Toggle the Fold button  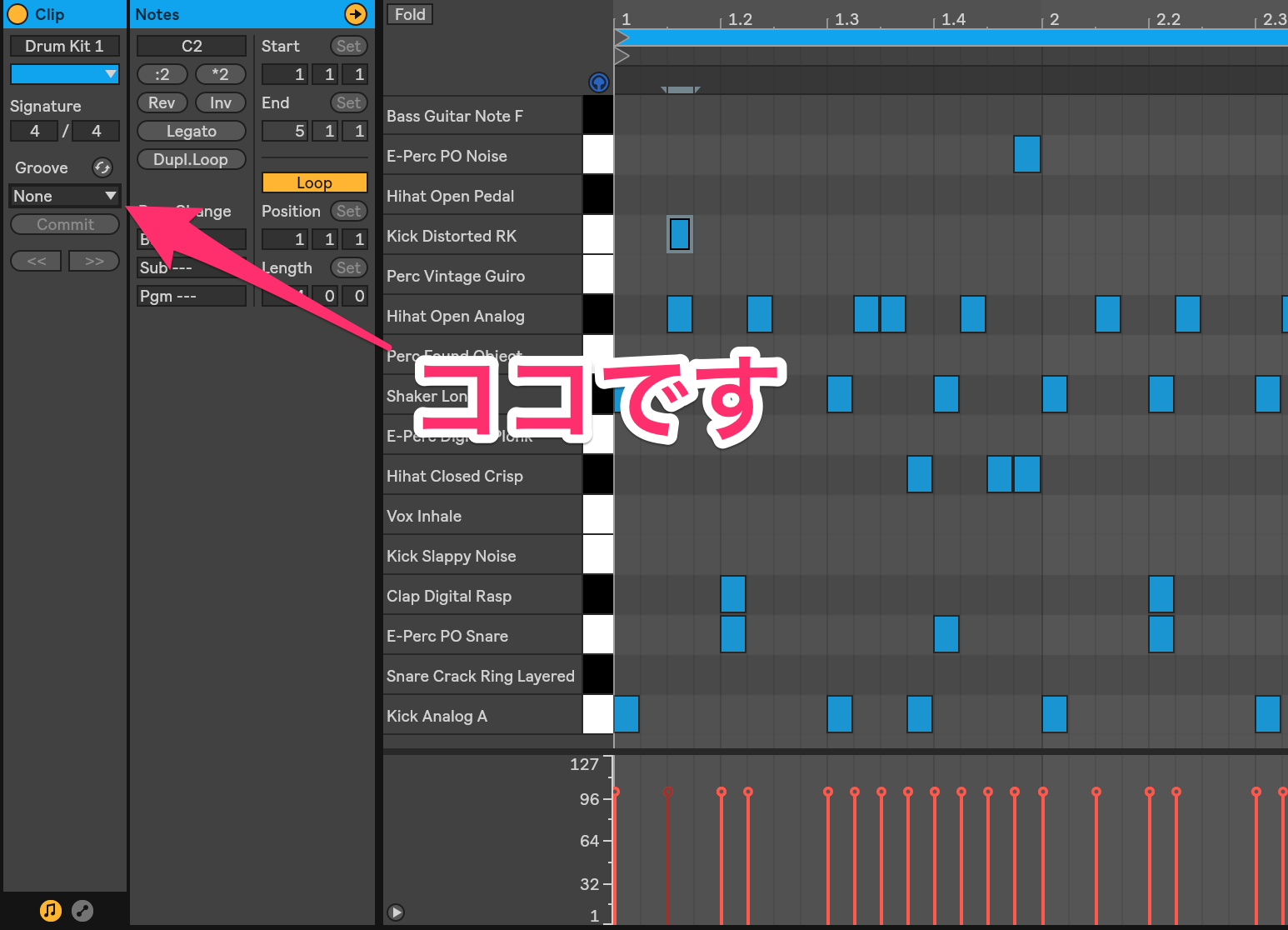tap(410, 14)
